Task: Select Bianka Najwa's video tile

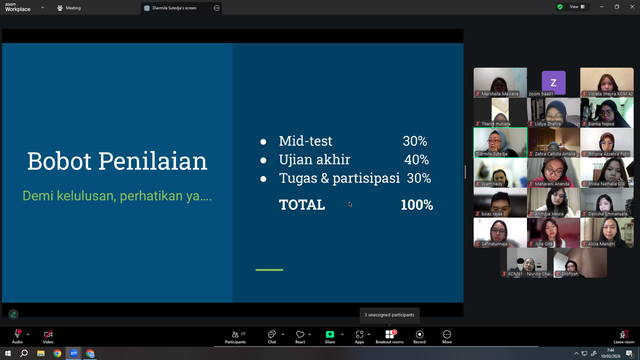Action: (x=607, y=112)
